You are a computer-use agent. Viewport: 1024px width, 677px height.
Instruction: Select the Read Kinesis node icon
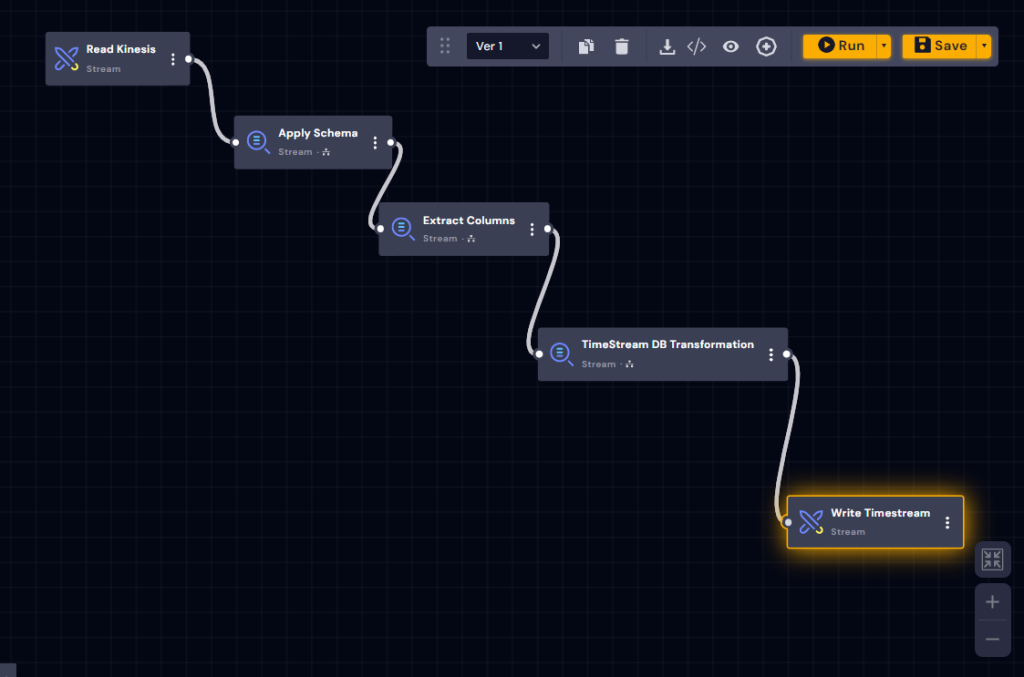coord(64,58)
